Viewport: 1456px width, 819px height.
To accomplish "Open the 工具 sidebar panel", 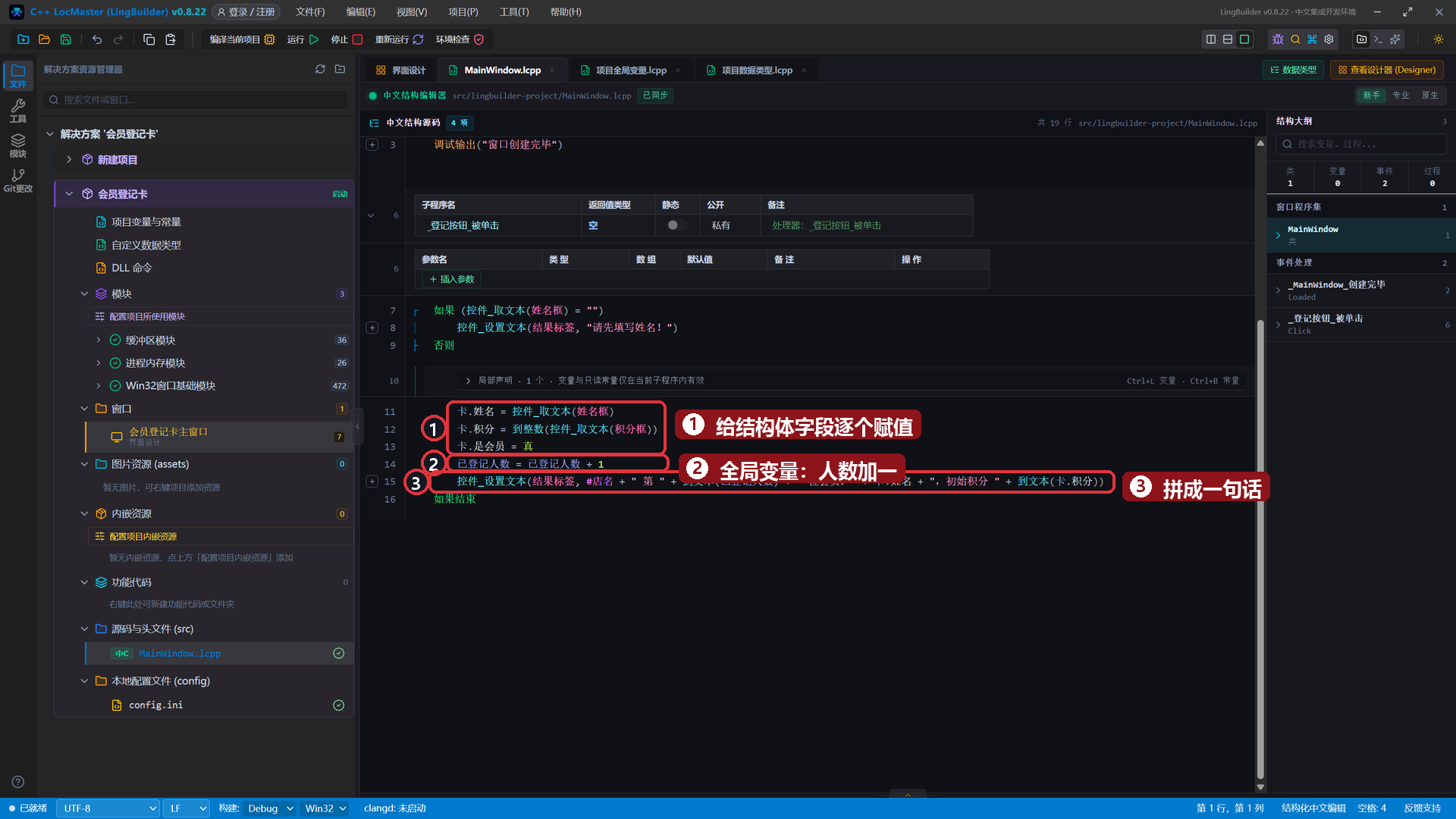I will [x=18, y=111].
